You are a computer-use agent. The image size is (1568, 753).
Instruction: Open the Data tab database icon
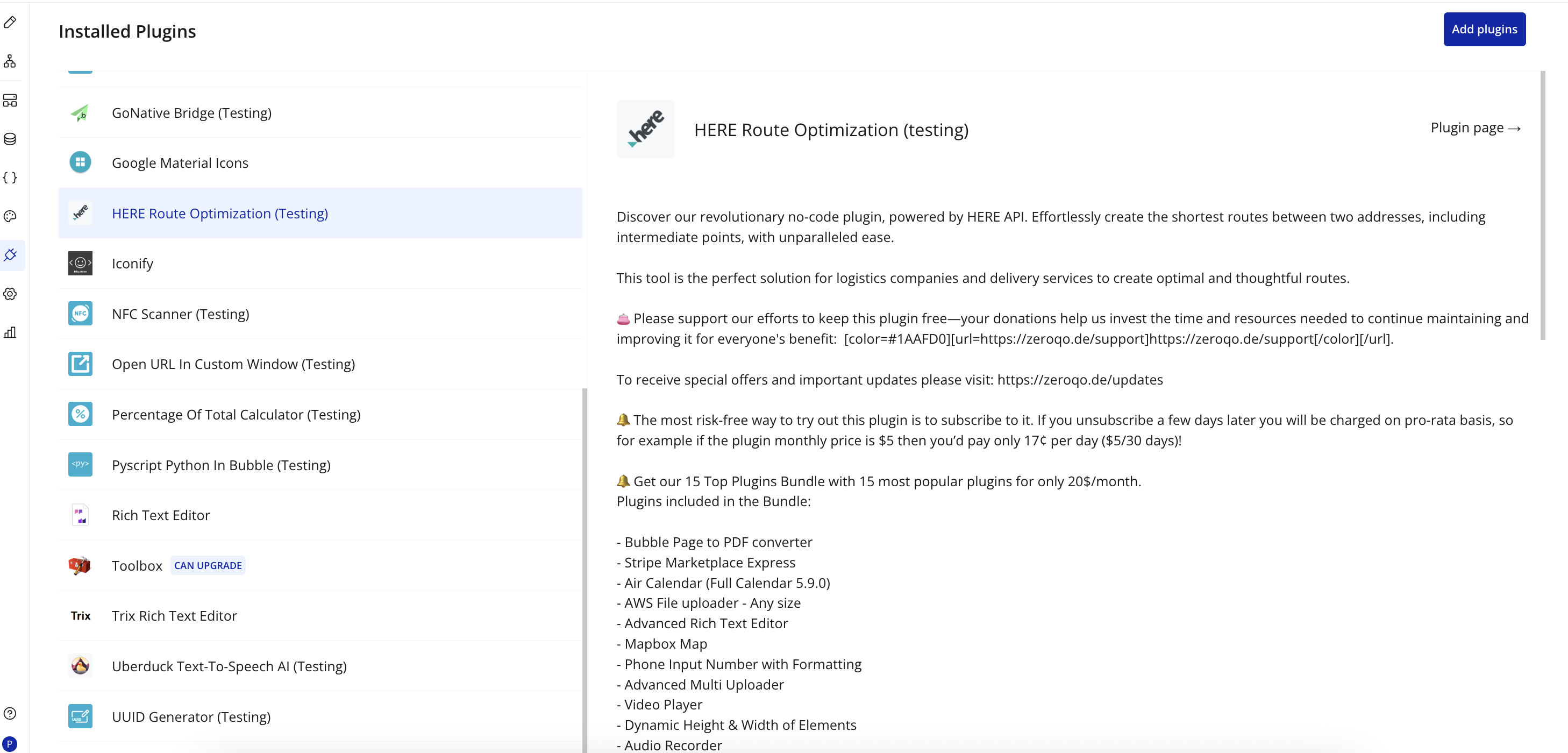pos(10,139)
